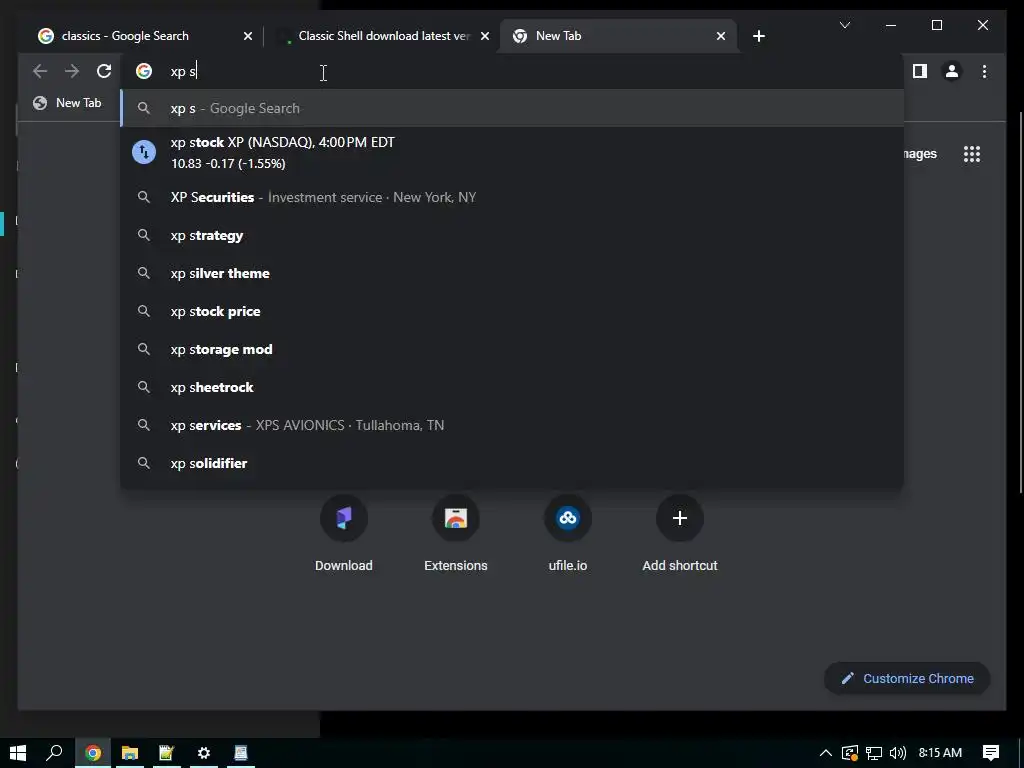Image resolution: width=1024 pixels, height=768 pixels.
Task: Click the network tray icon
Action: click(x=874, y=753)
